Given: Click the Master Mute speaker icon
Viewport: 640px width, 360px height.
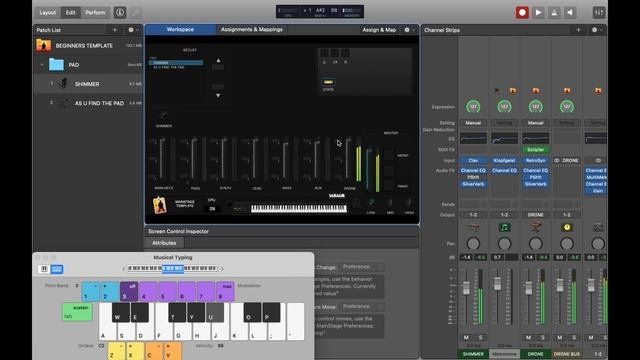Looking at the screenshot, I should coord(570,13).
